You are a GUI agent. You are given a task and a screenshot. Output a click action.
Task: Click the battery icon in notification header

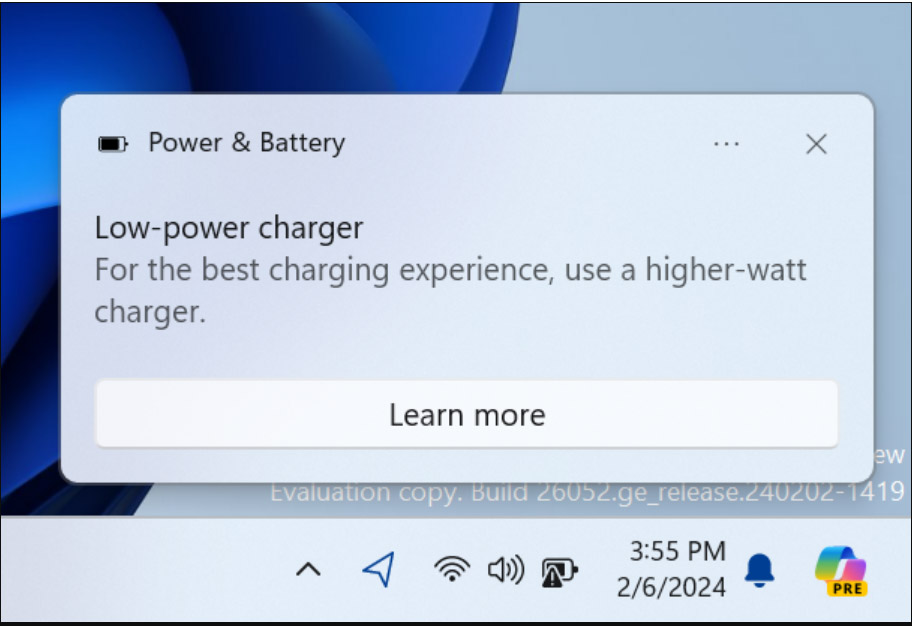(x=113, y=144)
